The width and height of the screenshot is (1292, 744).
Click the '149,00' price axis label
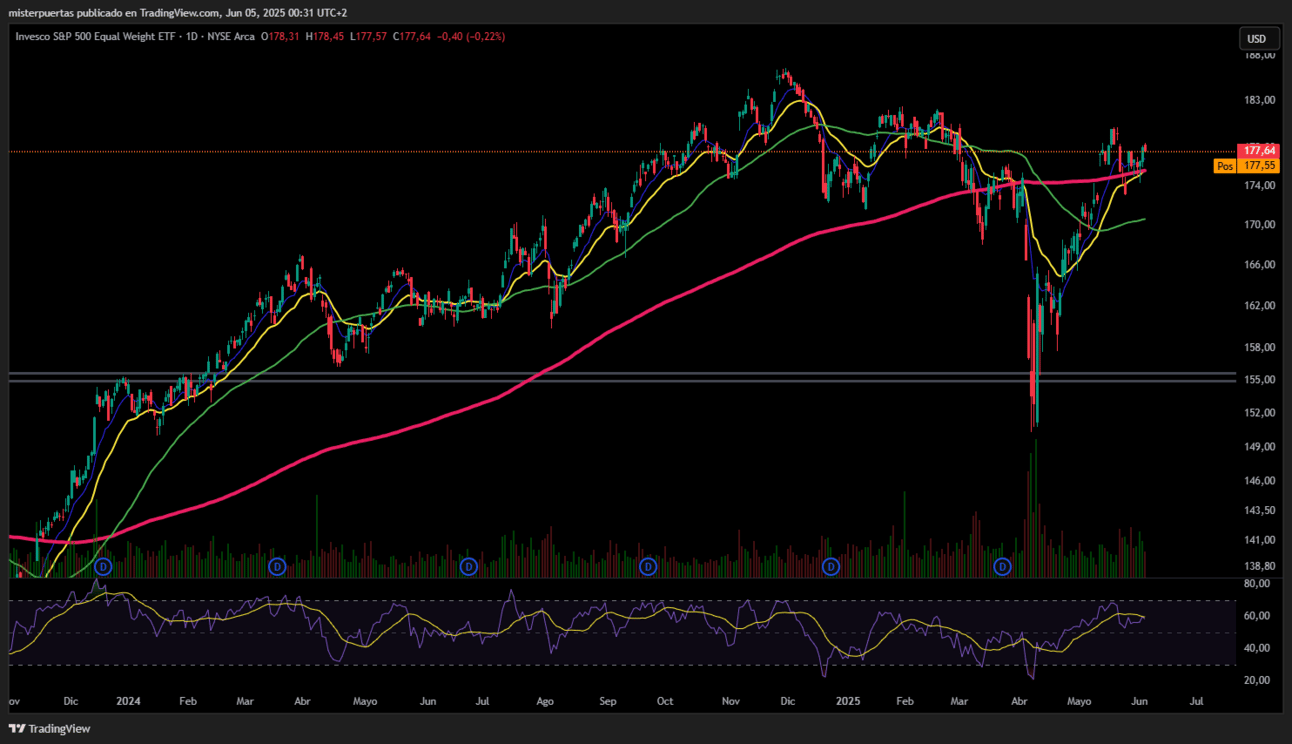click(x=1259, y=447)
